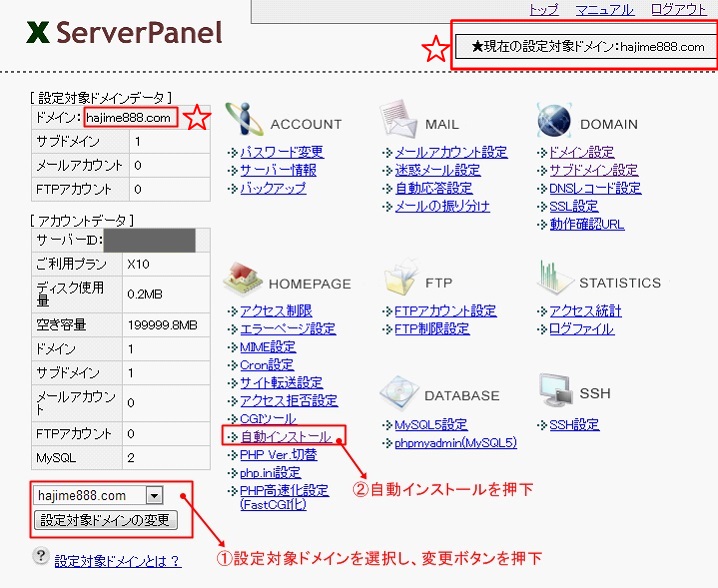This screenshot has width=718, height=588.
Task: Open MIME設定 link
Action: click(x=268, y=347)
